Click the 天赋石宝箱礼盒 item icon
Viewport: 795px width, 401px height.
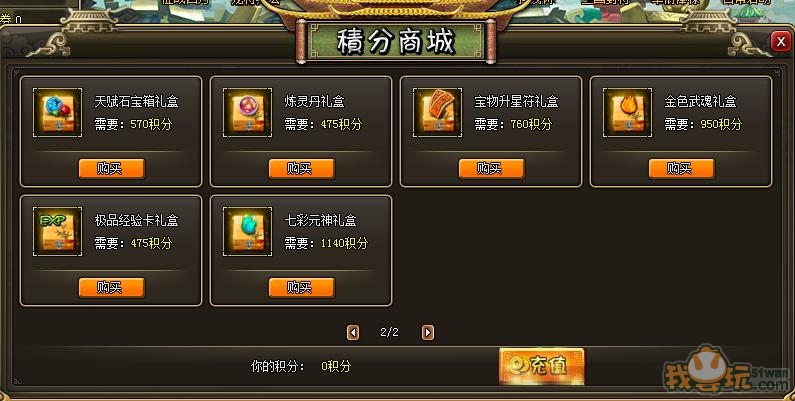tap(57, 113)
